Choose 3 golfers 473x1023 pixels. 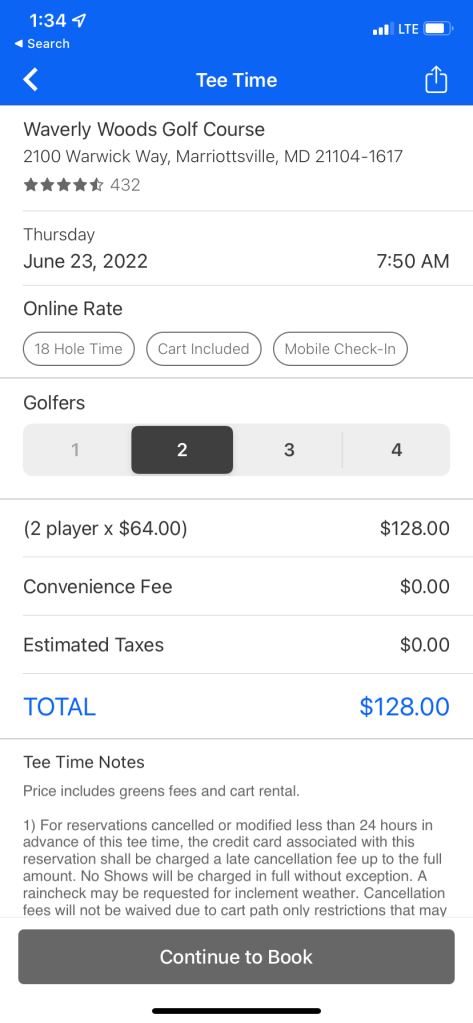click(289, 450)
